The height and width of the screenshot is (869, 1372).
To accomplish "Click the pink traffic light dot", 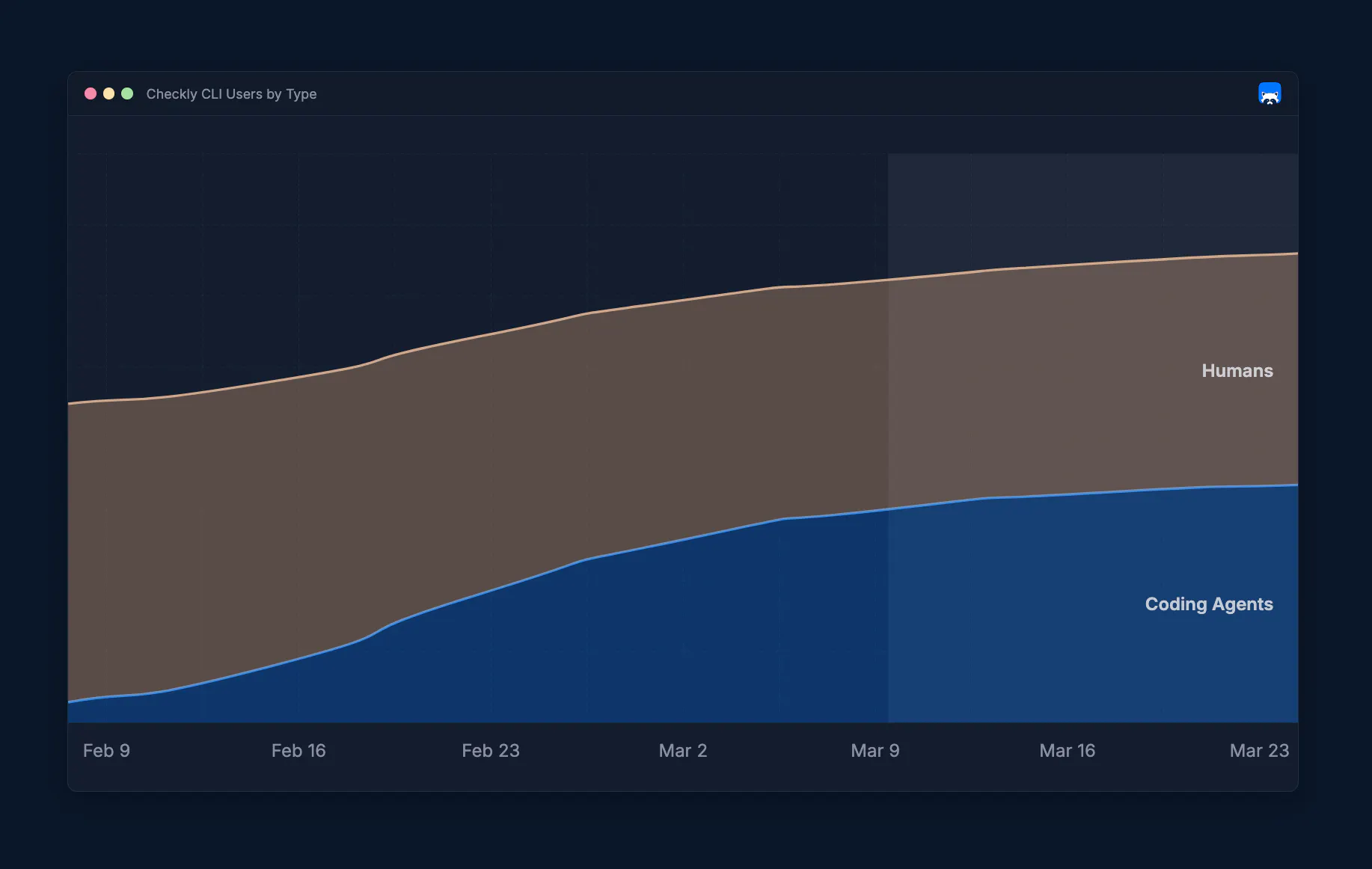I will (x=91, y=93).
